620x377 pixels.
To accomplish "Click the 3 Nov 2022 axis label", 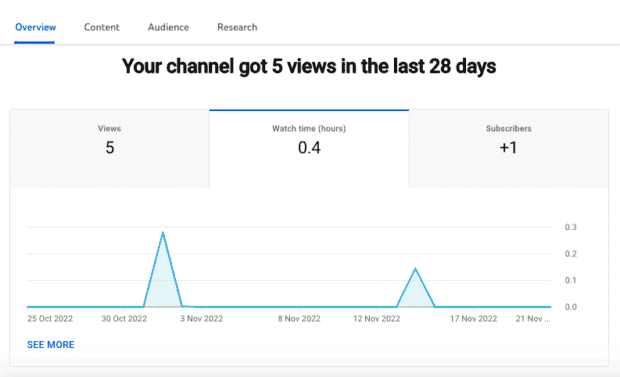I will pos(201,318).
